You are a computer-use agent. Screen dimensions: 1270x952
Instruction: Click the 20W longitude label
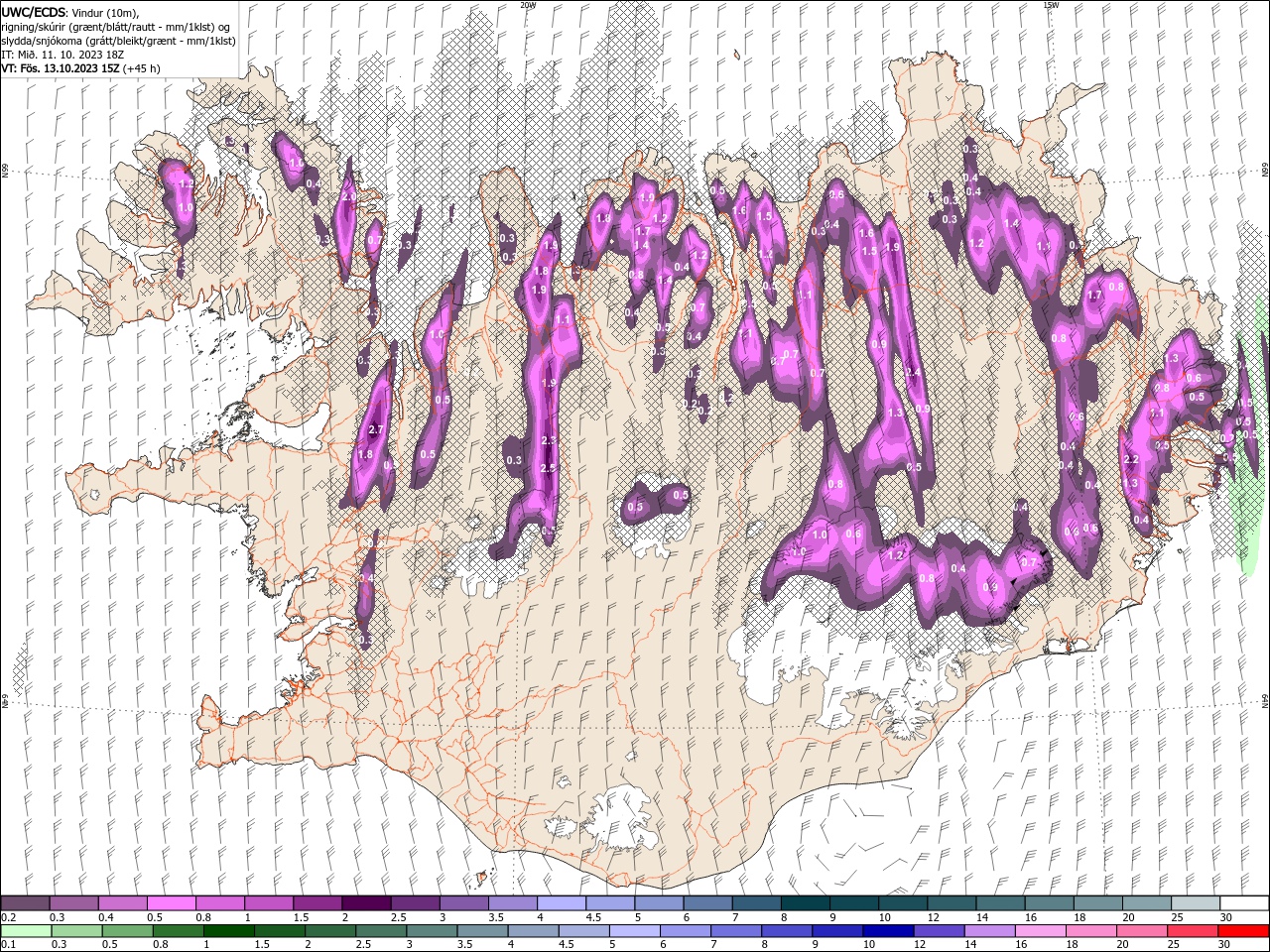pyautogui.click(x=528, y=5)
